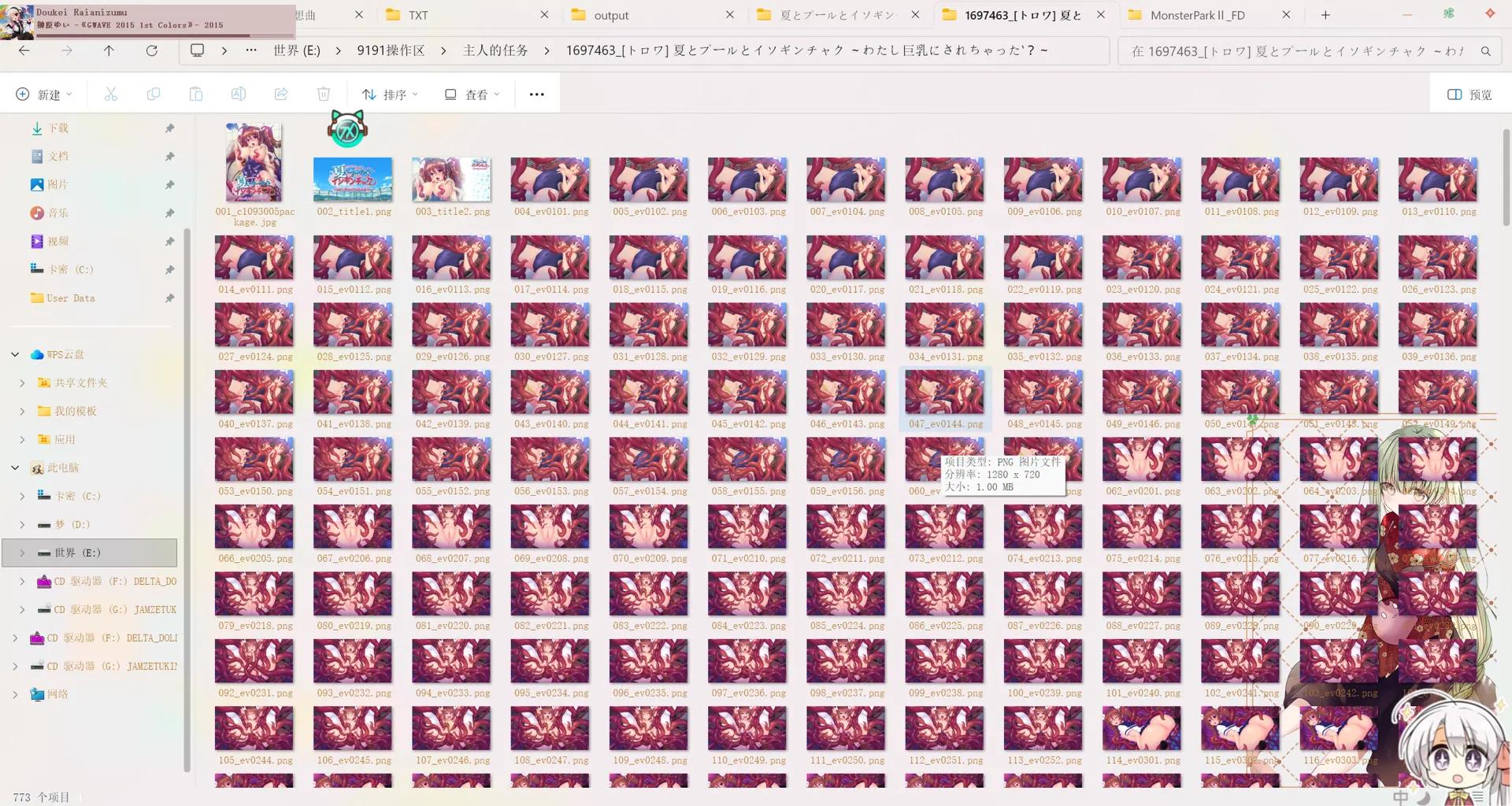The height and width of the screenshot is (806, 1512).
Task: Select the file name 070_ev0209.png
Action: (x=650, y=559)
